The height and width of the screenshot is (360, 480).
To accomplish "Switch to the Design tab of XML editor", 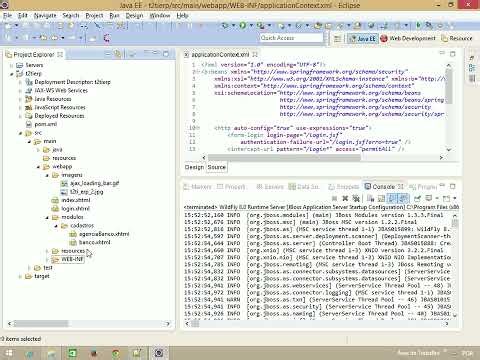I will pos(194,167).
